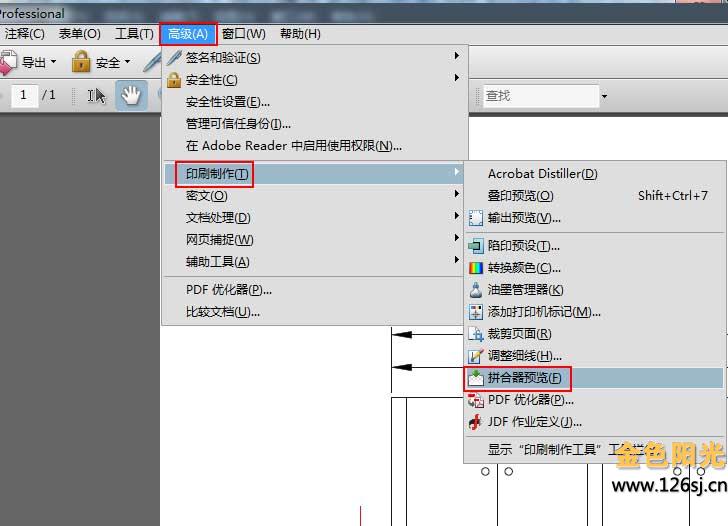Expand the 文档处理(D) submenu
This screenshot has height=526, width=728.
click(315, 218)
